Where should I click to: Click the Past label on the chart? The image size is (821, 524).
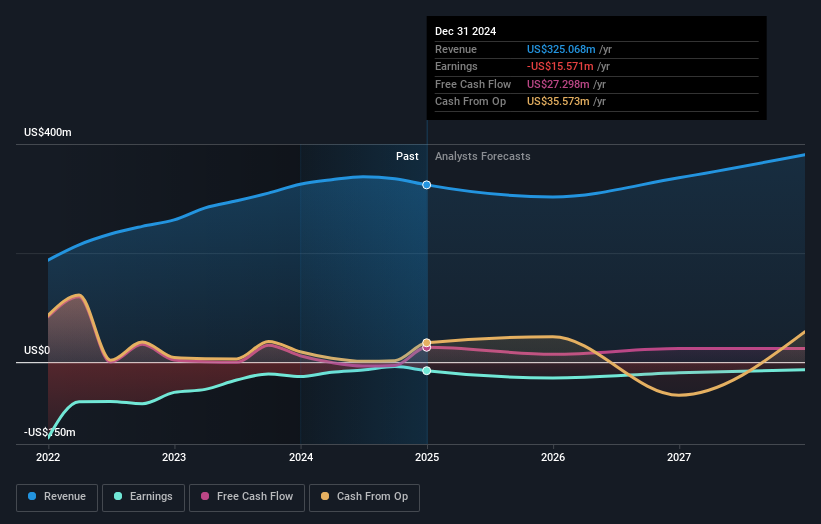(x=407, y=156)
